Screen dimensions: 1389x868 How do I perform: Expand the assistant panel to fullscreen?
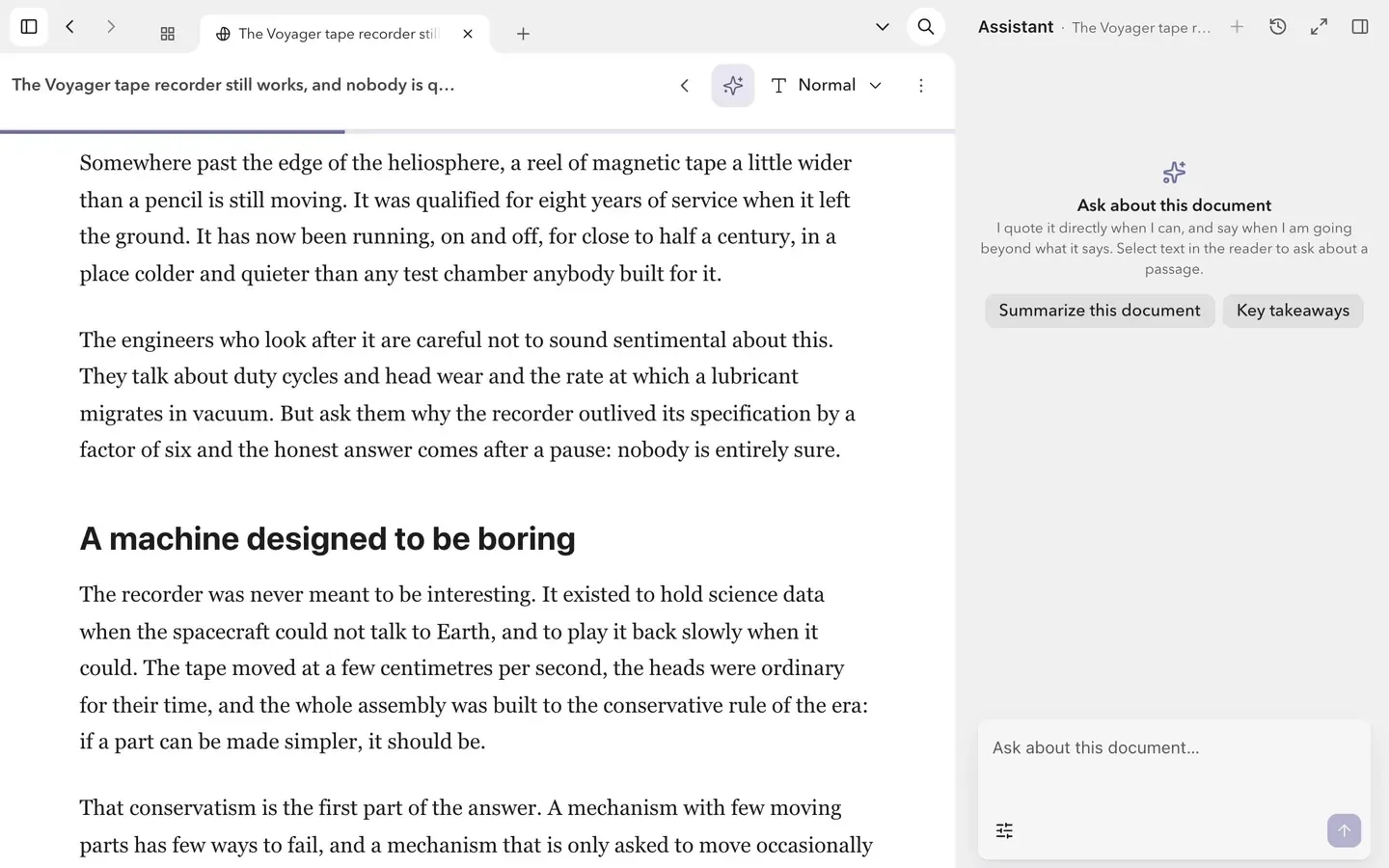[1319, 27]
